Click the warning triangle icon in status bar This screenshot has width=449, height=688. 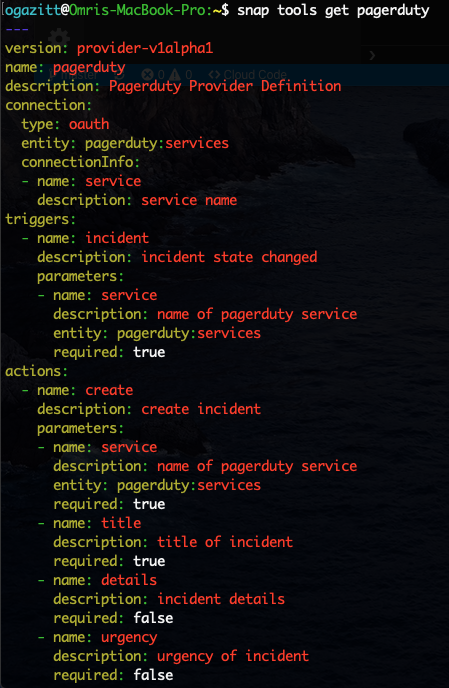[x=175, y=75]
